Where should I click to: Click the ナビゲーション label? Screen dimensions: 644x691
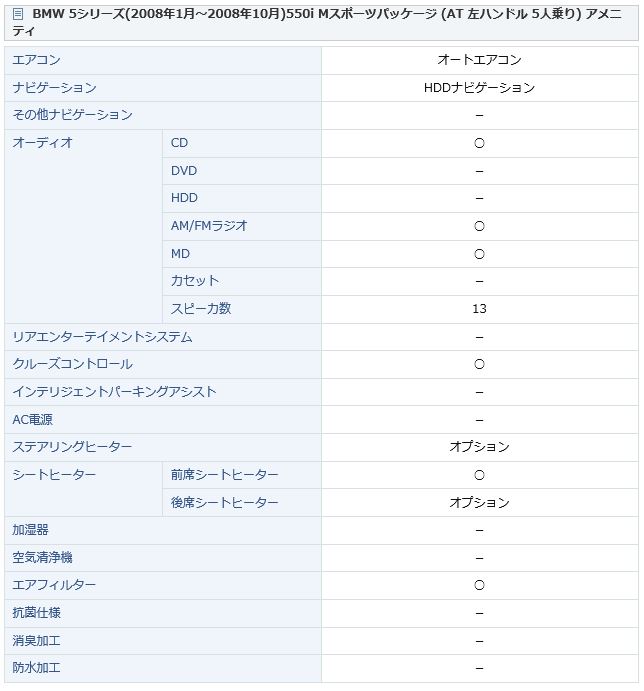click(x=54, y=88)
